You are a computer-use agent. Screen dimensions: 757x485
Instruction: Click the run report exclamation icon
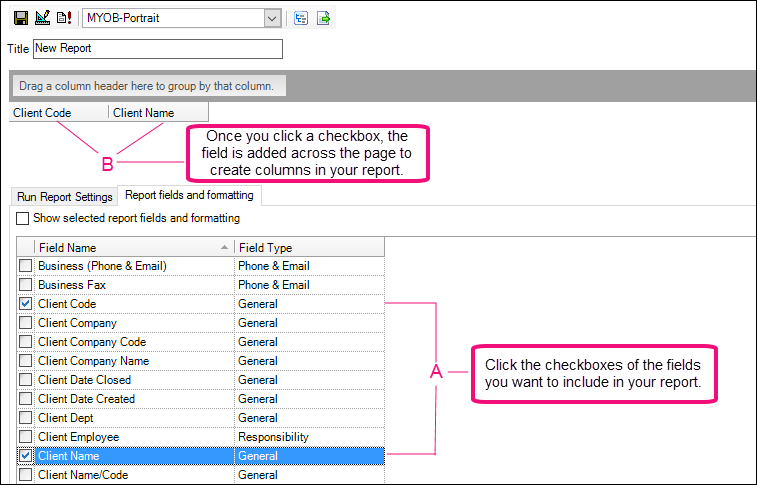(64, 18)
